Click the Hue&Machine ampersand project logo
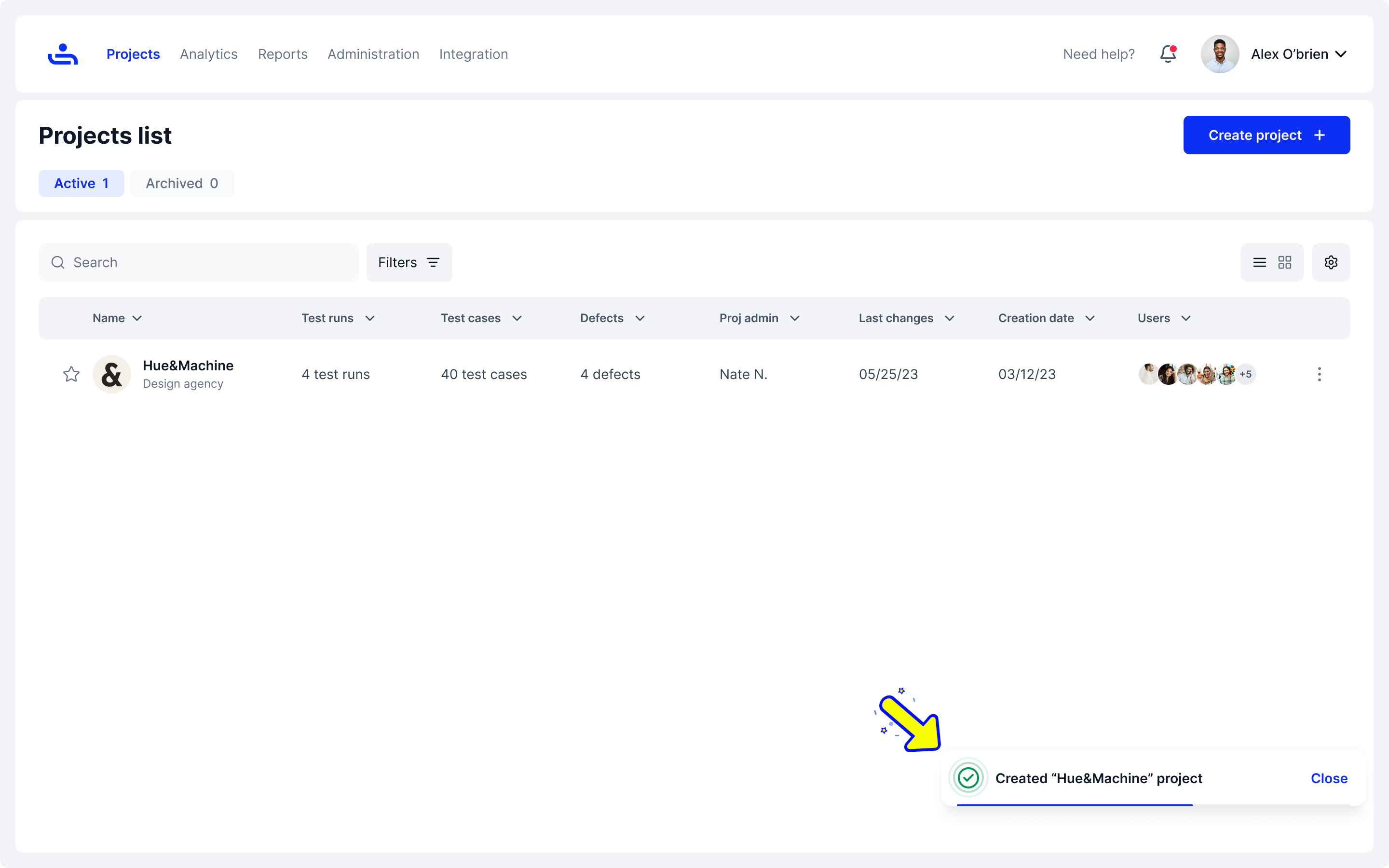The height and width of the screenshot is (868, 1389). coord(111,374)
